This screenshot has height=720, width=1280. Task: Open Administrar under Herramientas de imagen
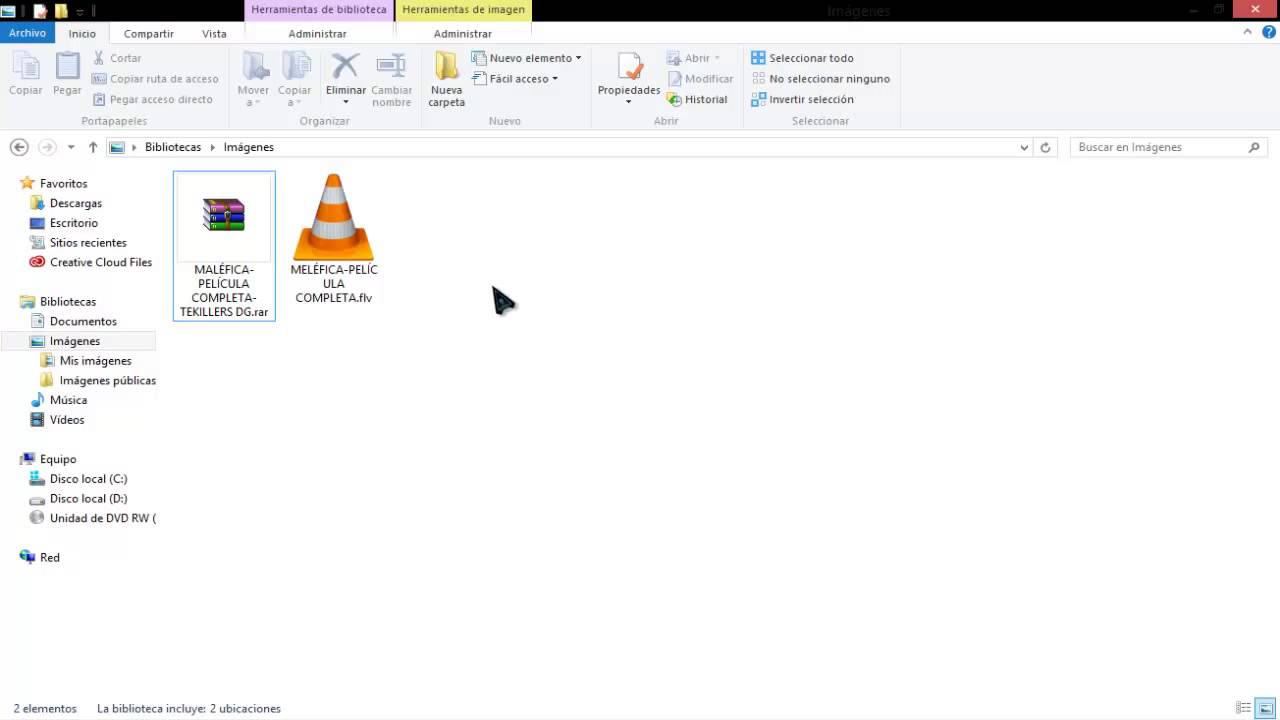[462, 33]
